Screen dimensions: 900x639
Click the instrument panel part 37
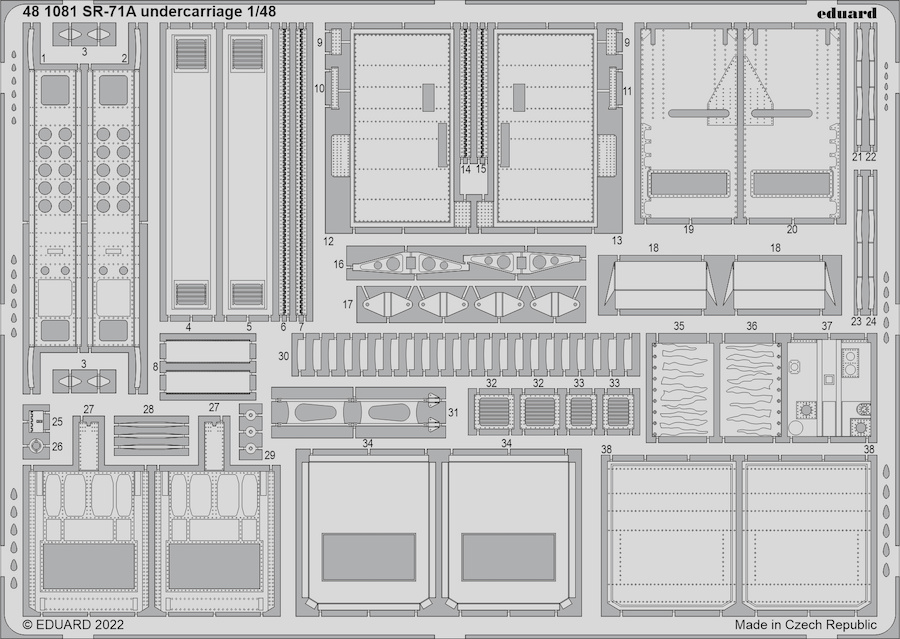pyautogui.click(x=829, y=388)
